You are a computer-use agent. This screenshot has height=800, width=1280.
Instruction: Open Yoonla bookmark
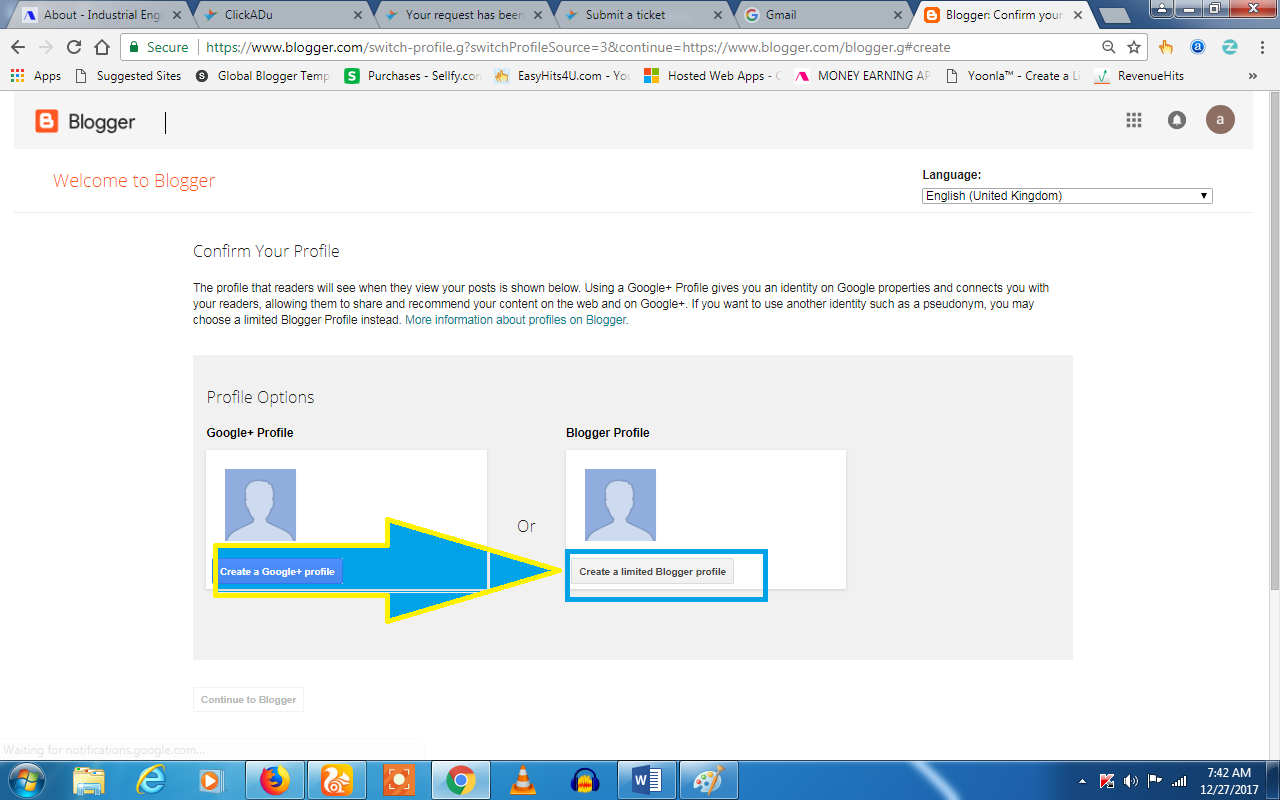pos(1012,76)
